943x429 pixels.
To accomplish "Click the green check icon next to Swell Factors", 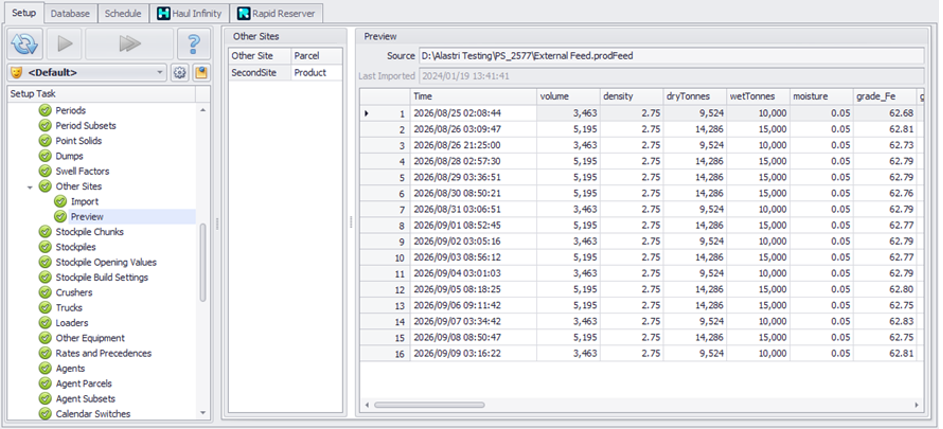I will [x=45, y=171].
